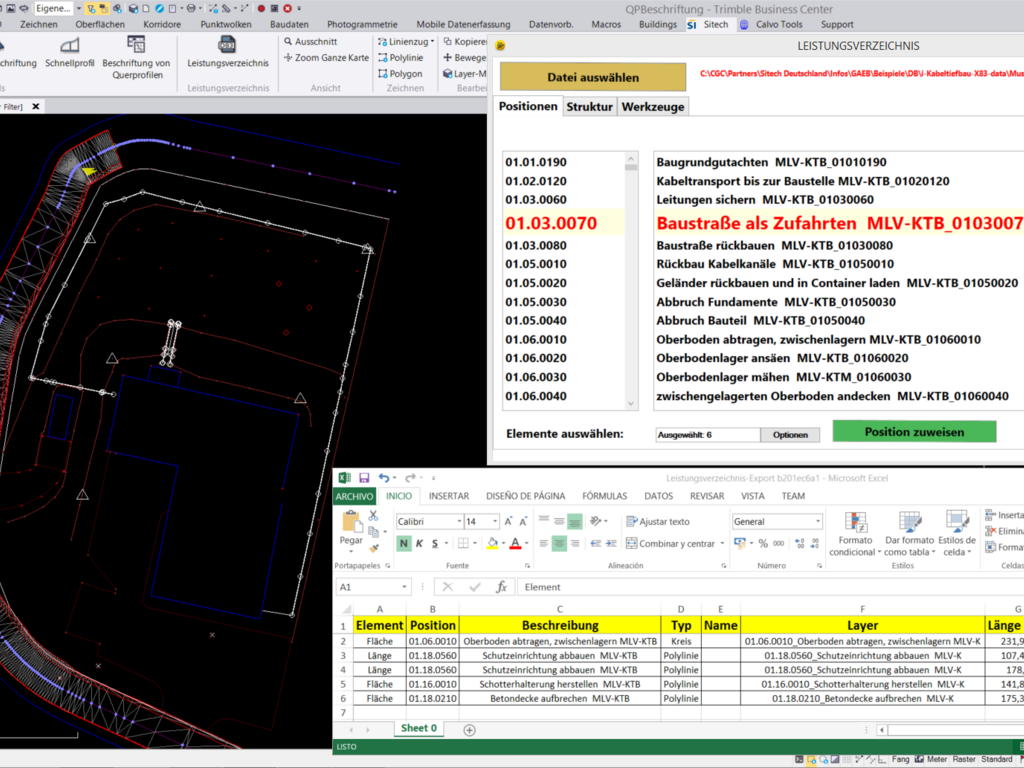Select Sheet 0 tab
Image resolution: width=1024 pixels, height=768 pixels.
coord(419,728)
